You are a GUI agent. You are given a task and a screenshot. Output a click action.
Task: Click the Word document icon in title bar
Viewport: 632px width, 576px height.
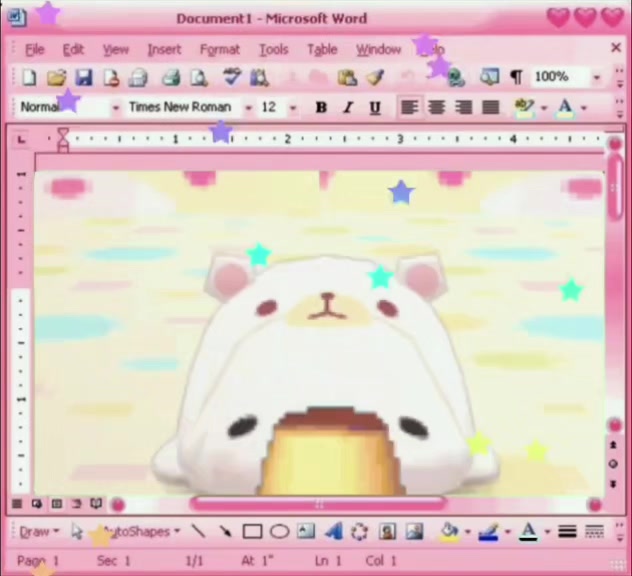point(17,17)
